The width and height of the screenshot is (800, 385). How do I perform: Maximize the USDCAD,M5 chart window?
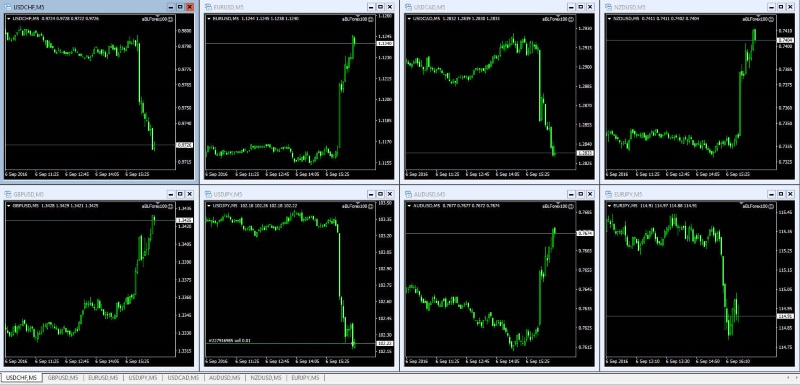point(580,7)
